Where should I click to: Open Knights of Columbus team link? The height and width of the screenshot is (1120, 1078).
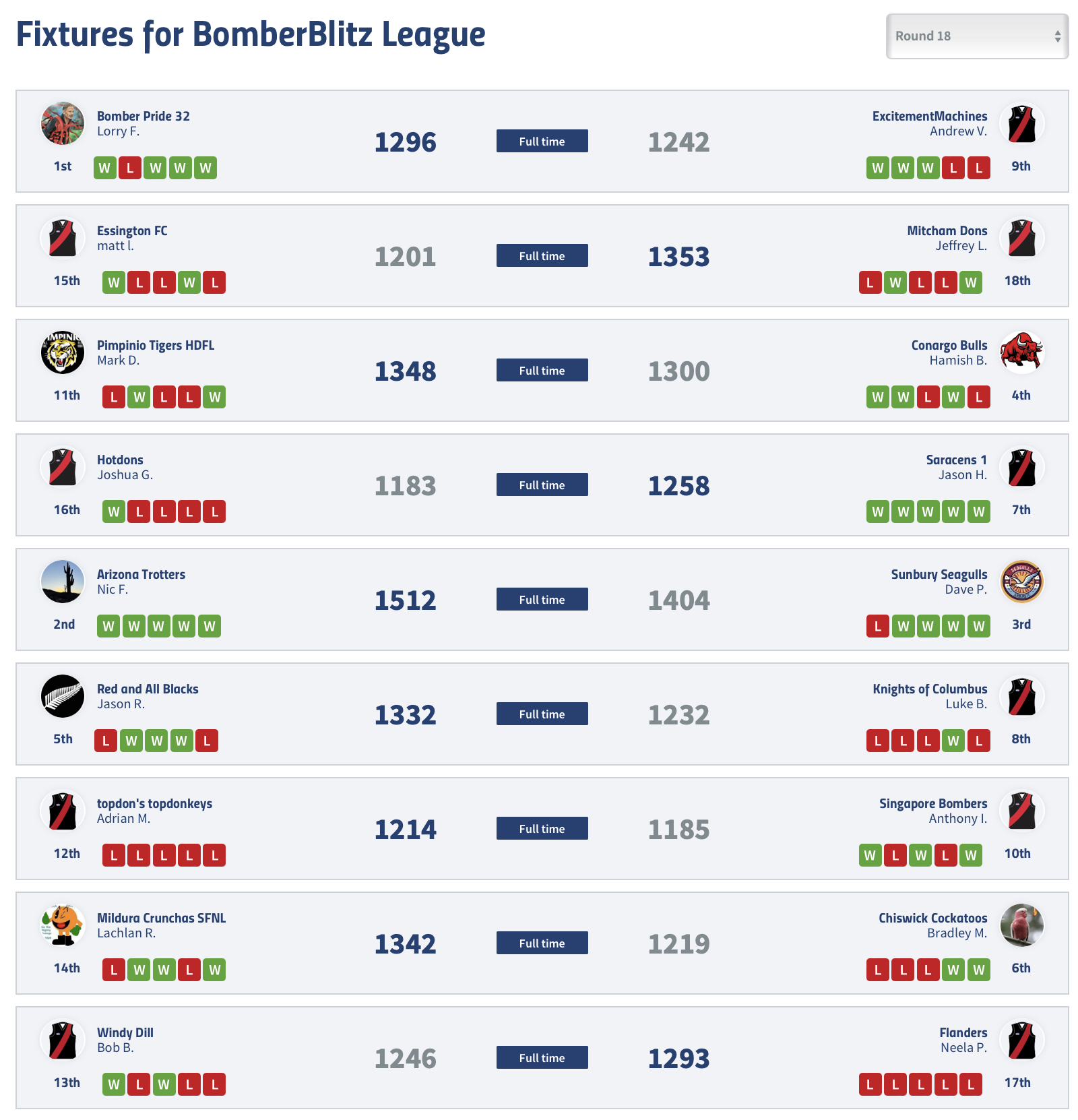click(x=930, y=689)
